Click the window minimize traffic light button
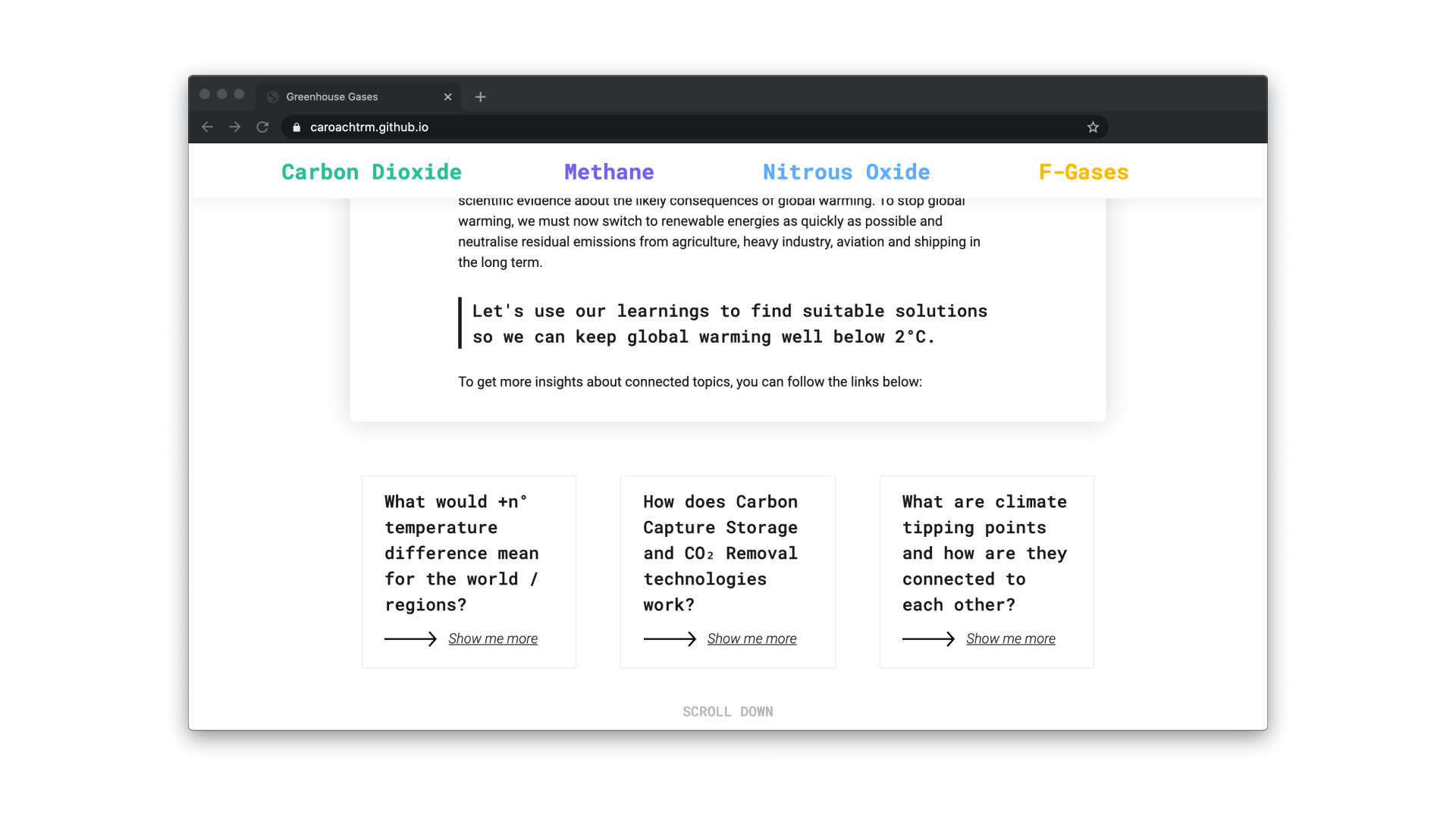 pos(222,94)
